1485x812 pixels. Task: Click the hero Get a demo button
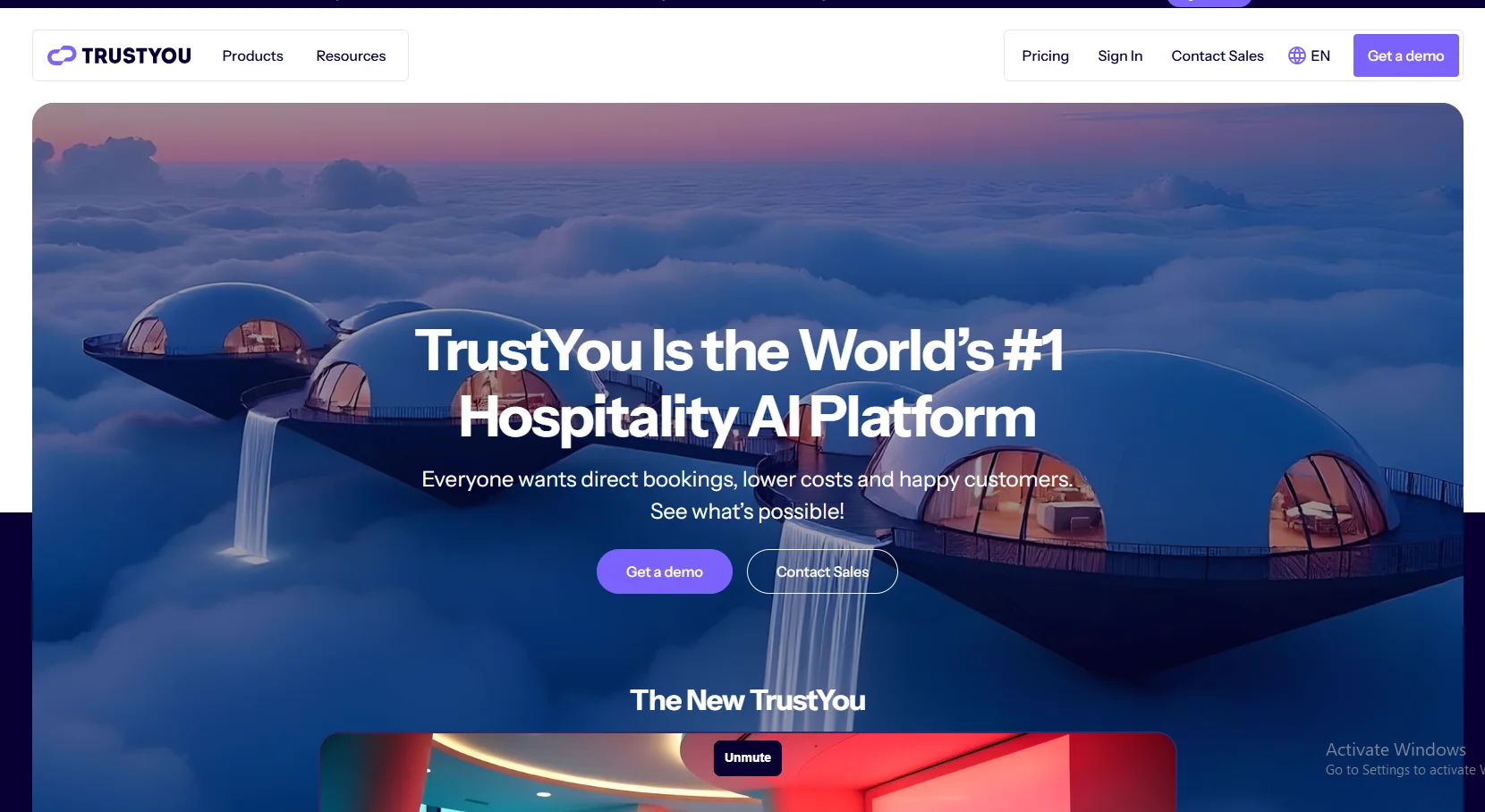click(x=665, y=571)
